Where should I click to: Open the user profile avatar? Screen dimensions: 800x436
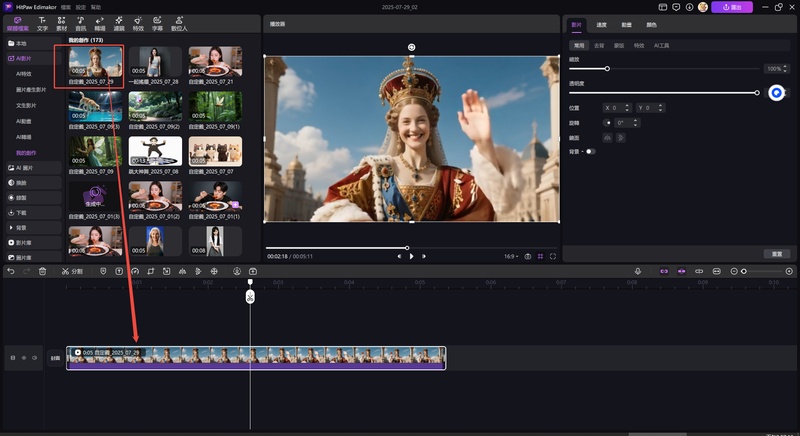tap(703, 7)
